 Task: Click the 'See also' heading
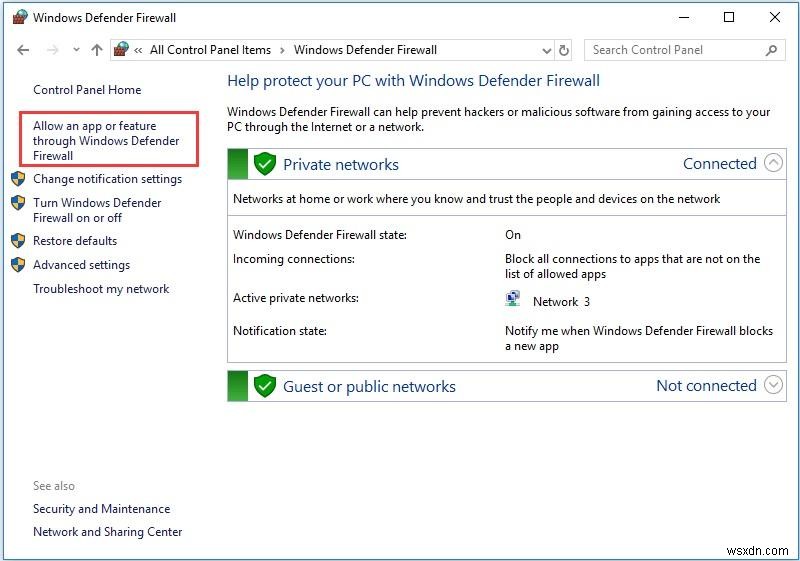(x=54, y=486)
